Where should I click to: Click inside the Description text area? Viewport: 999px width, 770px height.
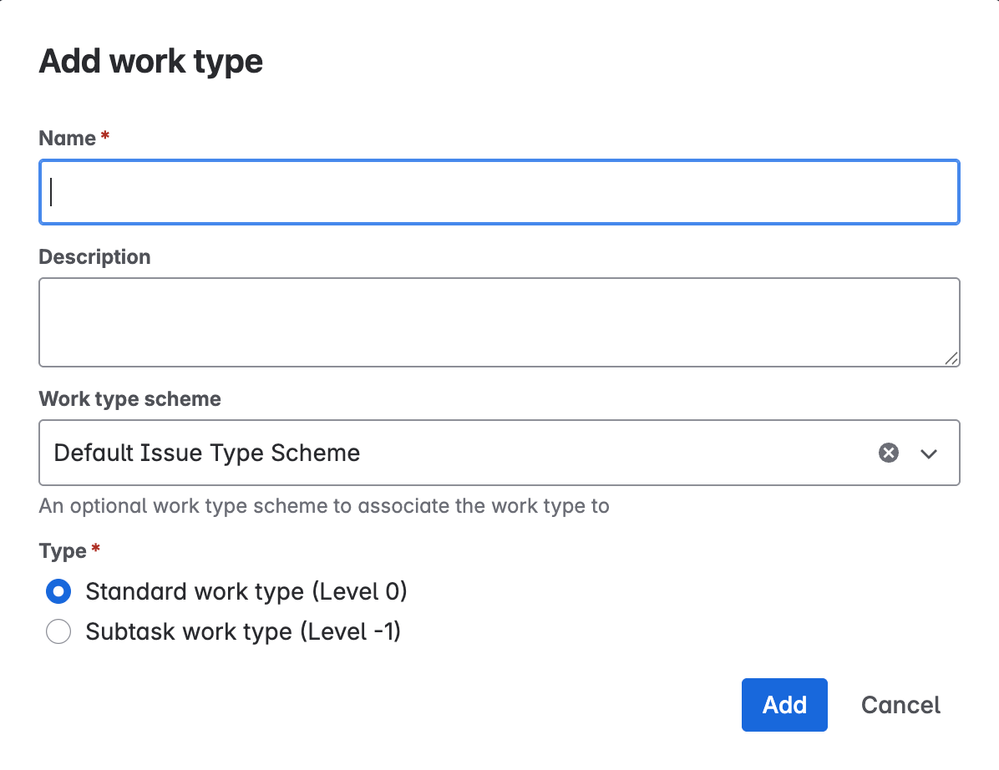(x=499, y=322)
